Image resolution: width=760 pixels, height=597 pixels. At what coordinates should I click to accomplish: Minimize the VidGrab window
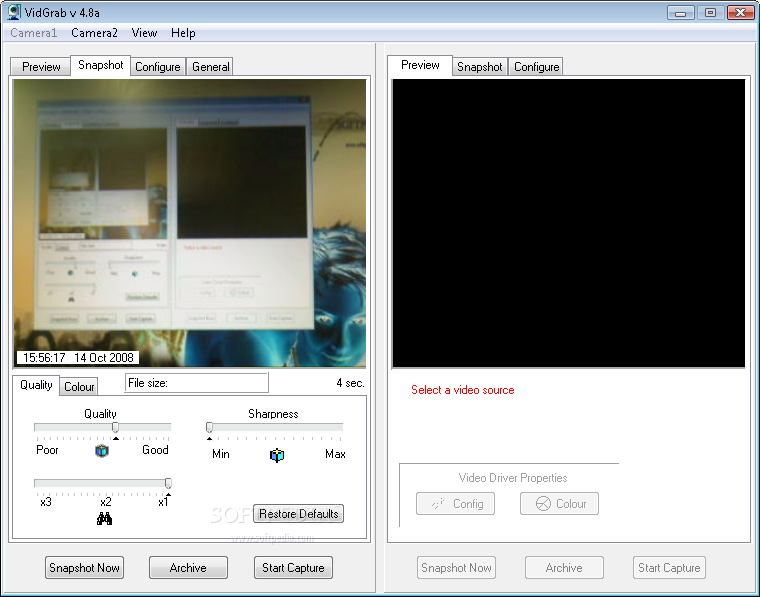point(681,13)
